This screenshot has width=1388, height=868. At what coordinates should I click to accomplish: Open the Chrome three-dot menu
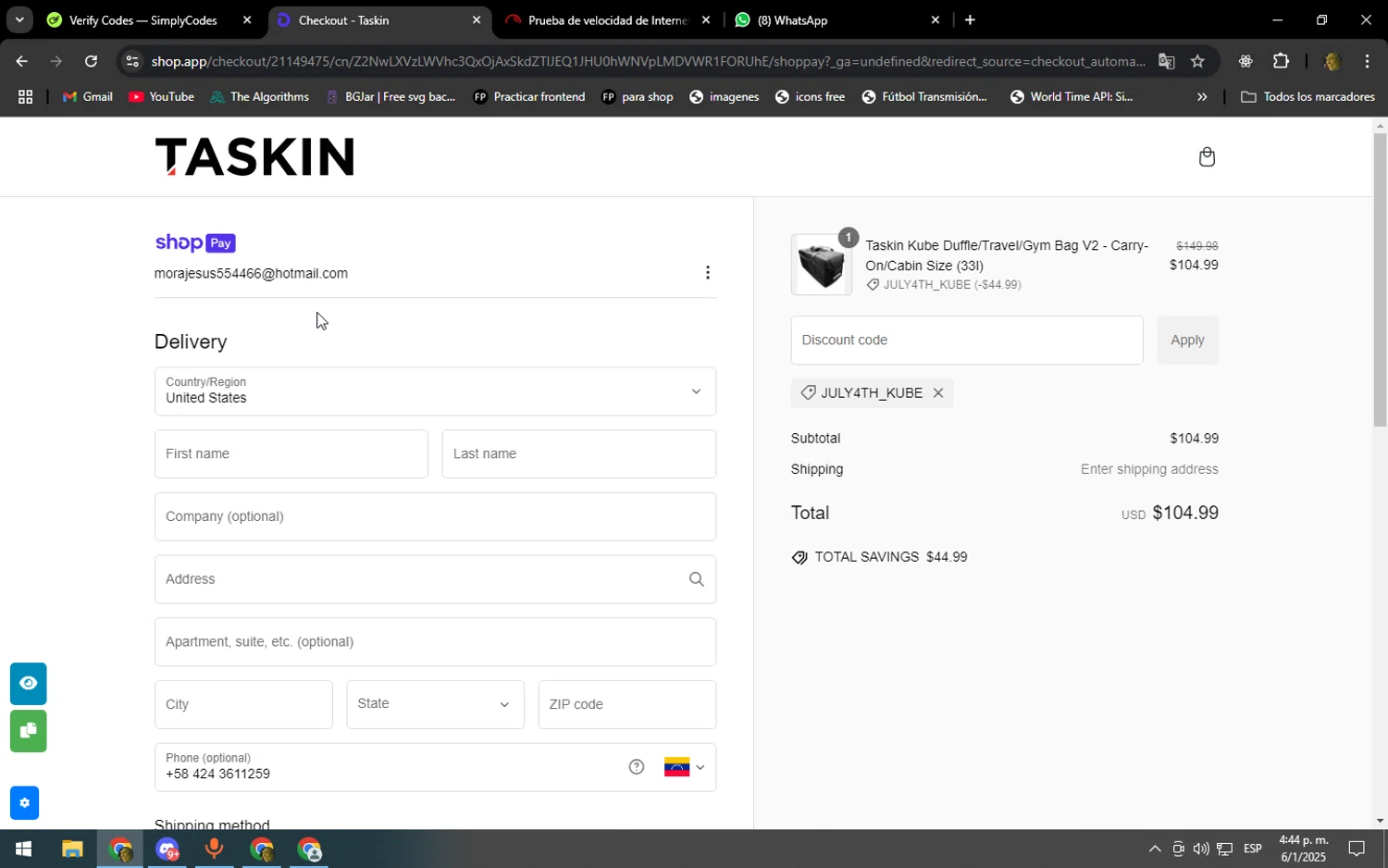[x=1367, y=61]
